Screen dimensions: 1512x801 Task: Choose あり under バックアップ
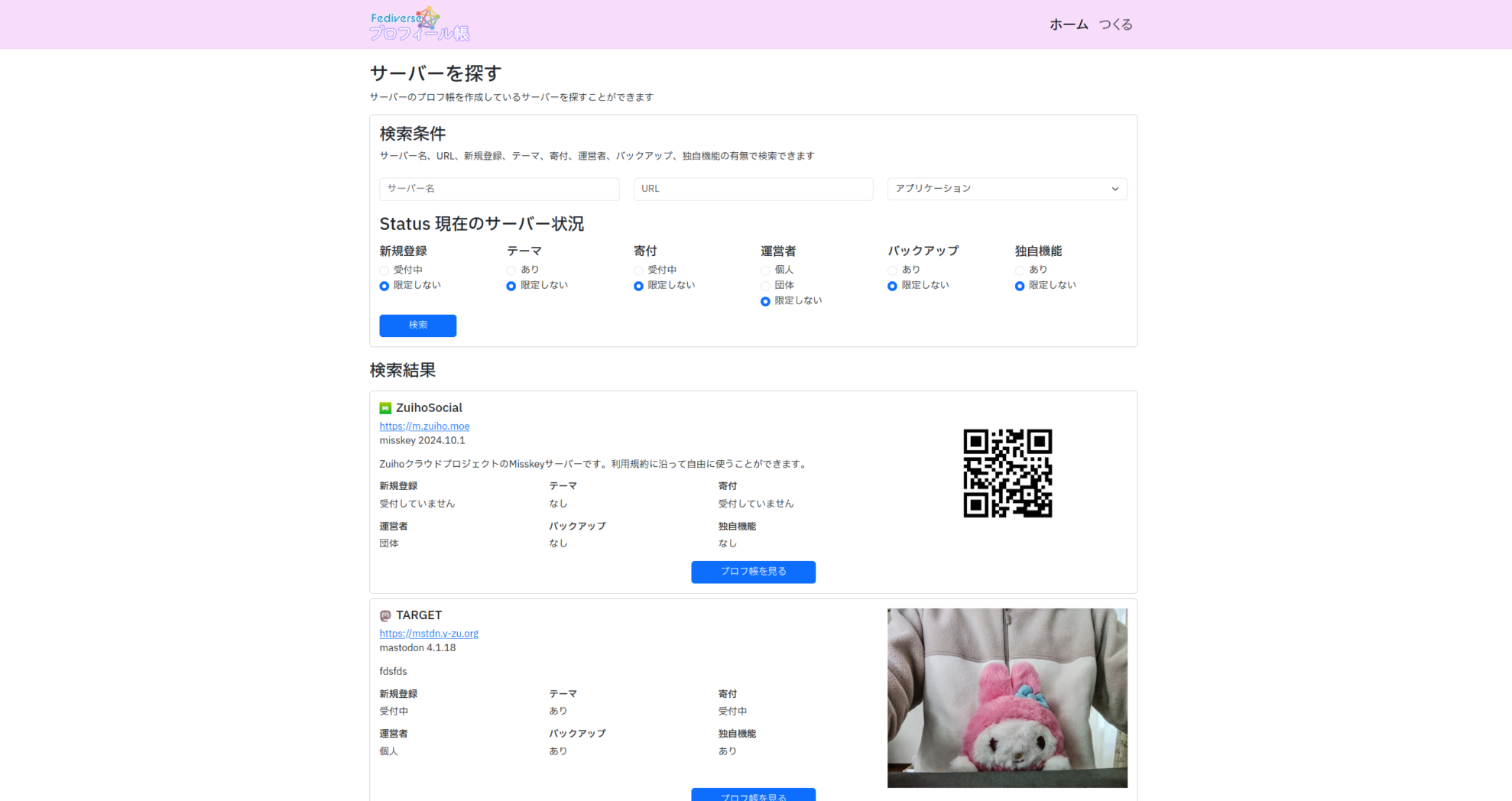(x=892, y=271)
